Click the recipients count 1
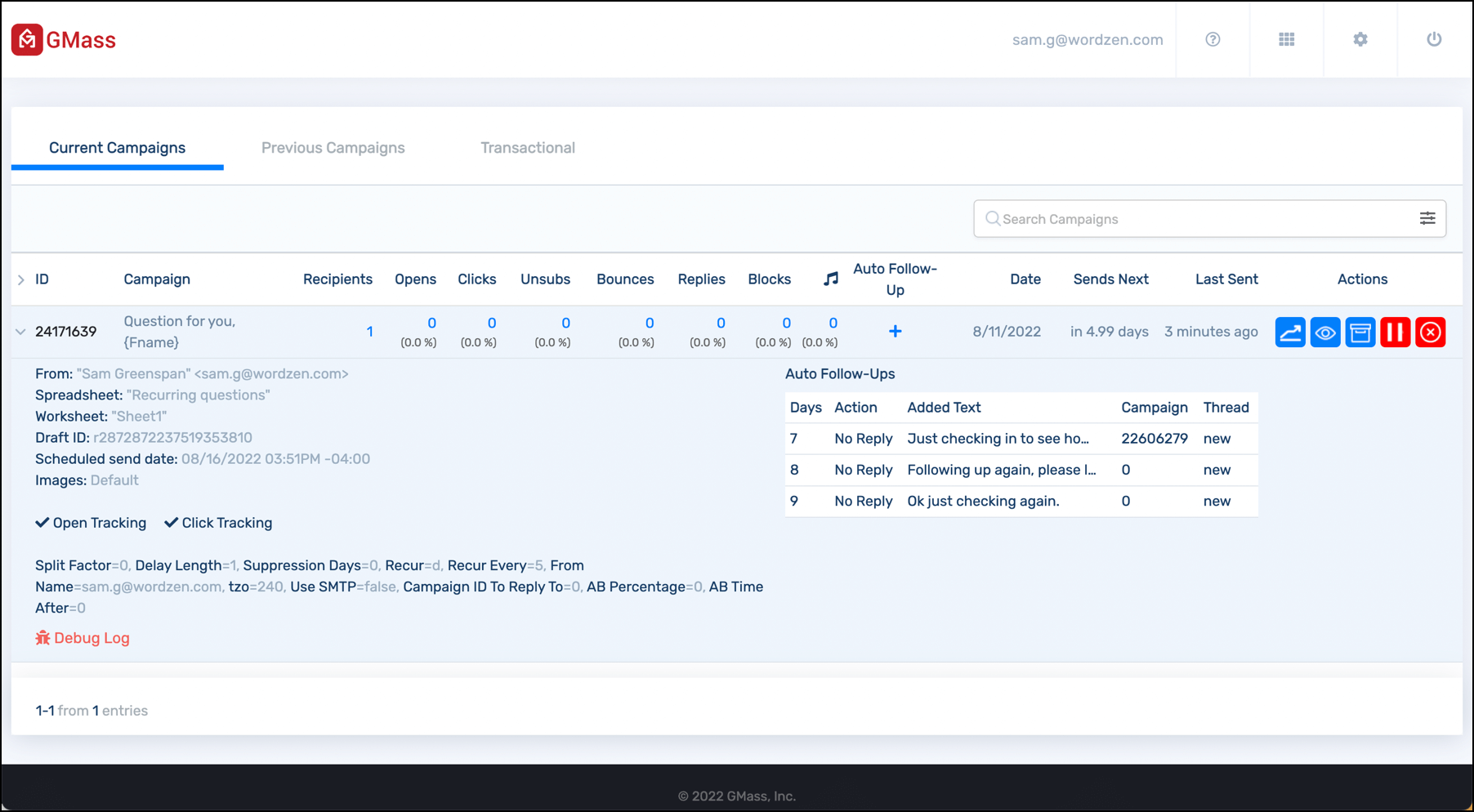This screenshot has width=1474, height=812. pos(369,332)
